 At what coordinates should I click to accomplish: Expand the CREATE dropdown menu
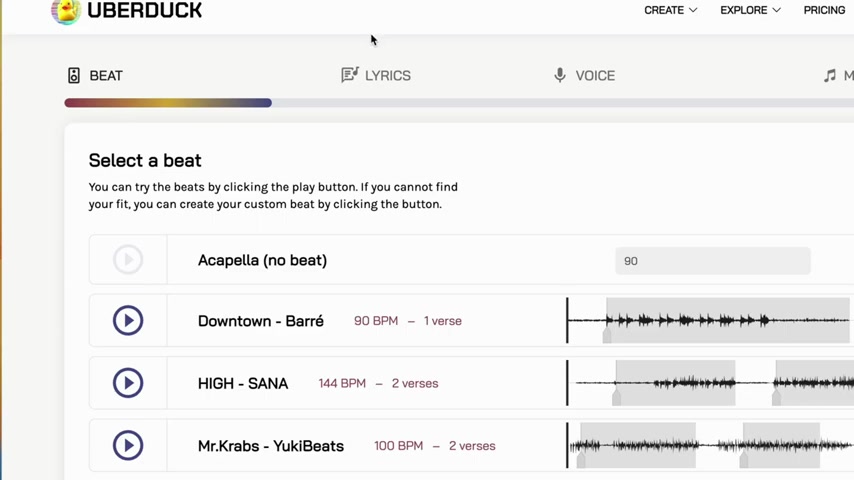[x=670, y=10]
